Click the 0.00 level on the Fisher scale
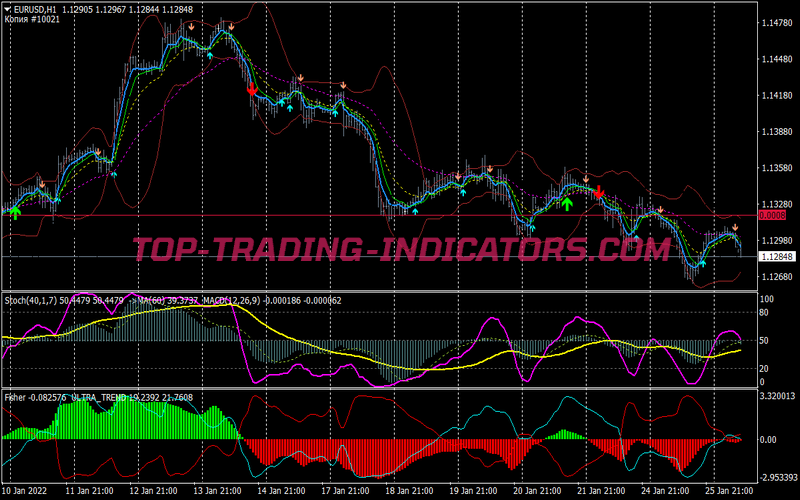 click(x=768, y=440)
